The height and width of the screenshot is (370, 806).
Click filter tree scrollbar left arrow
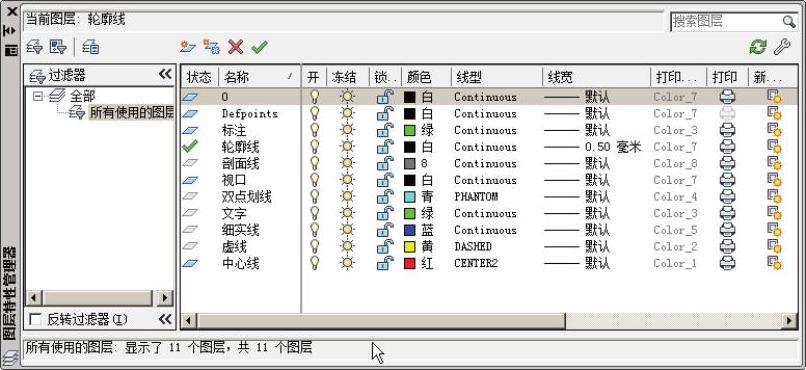pos(33,298)
